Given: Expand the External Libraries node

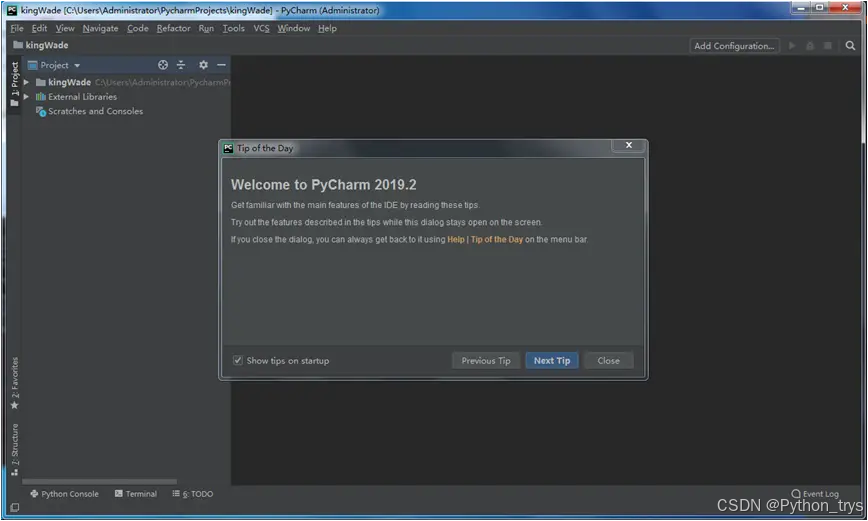Looking at the screenshot, I should [x=26, y=97].
